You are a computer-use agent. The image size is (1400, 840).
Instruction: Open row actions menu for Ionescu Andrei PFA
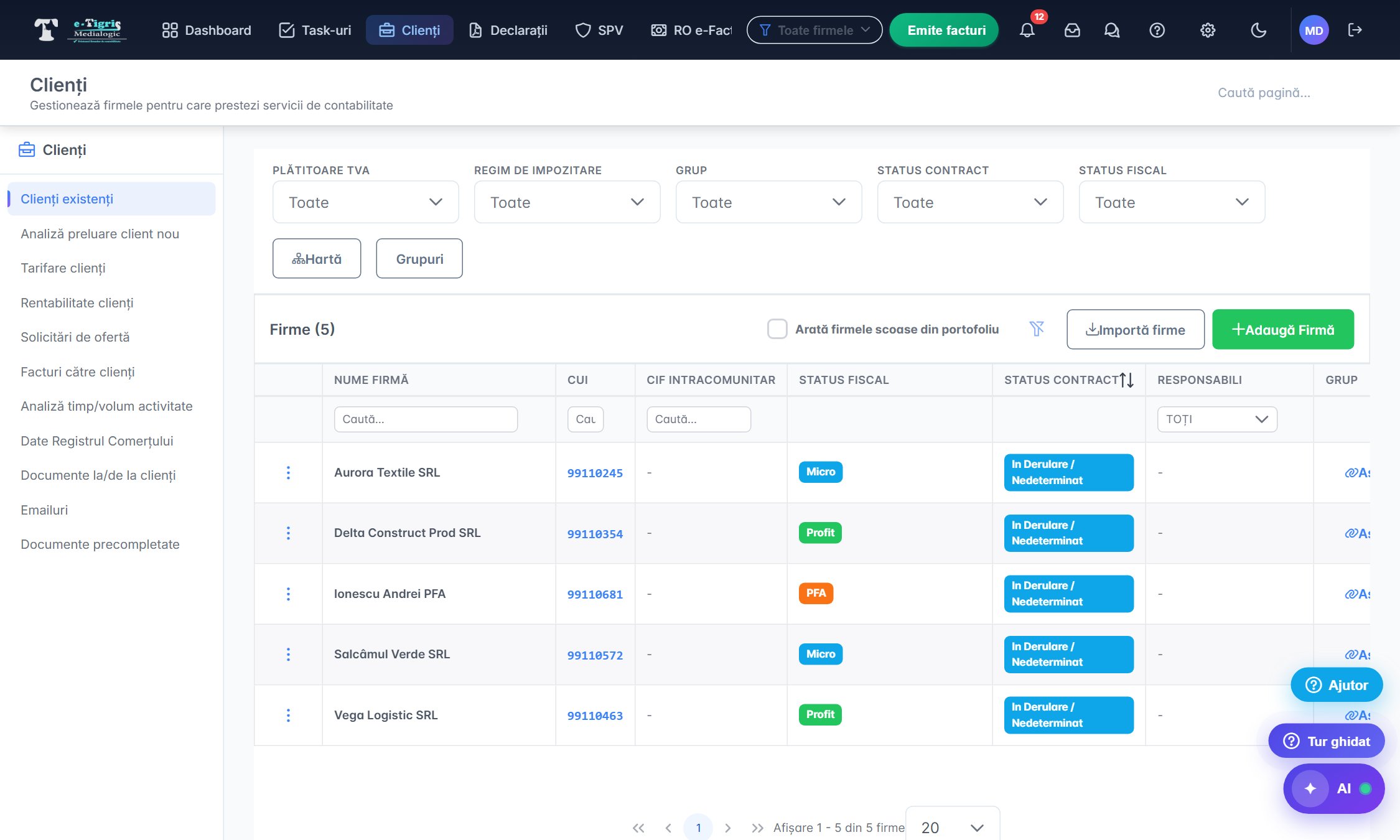288,594
